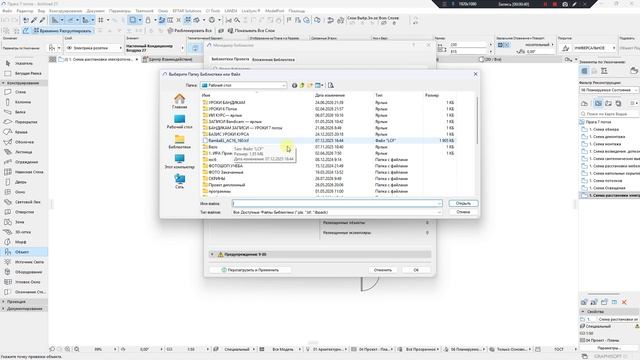
Task: Expand the Документирование toolbox section
Action: (4, 309)
